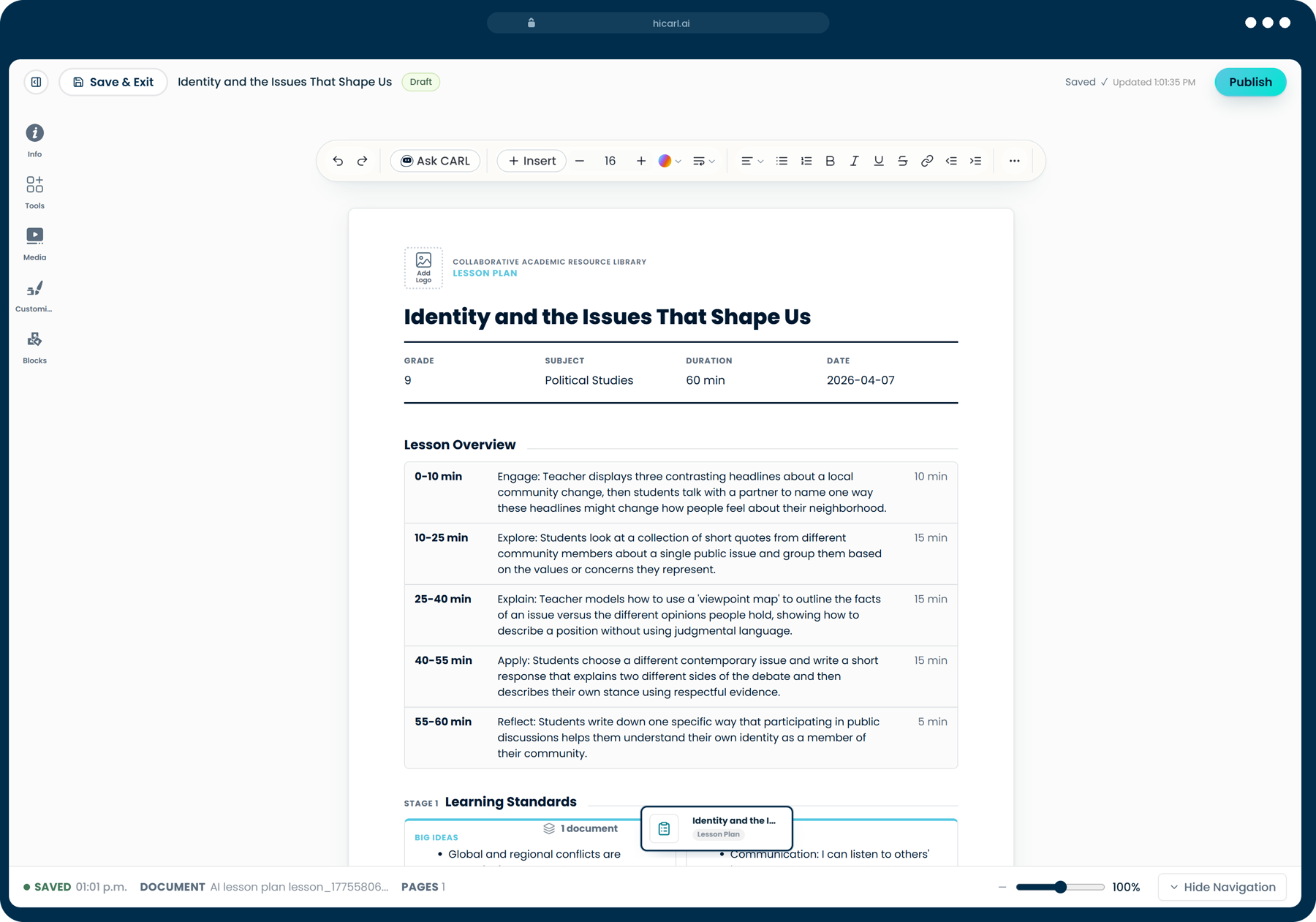This screenshot has height=922, width=1316.
Task: Click the LESSON PLAN label
Action: point(485,273)
